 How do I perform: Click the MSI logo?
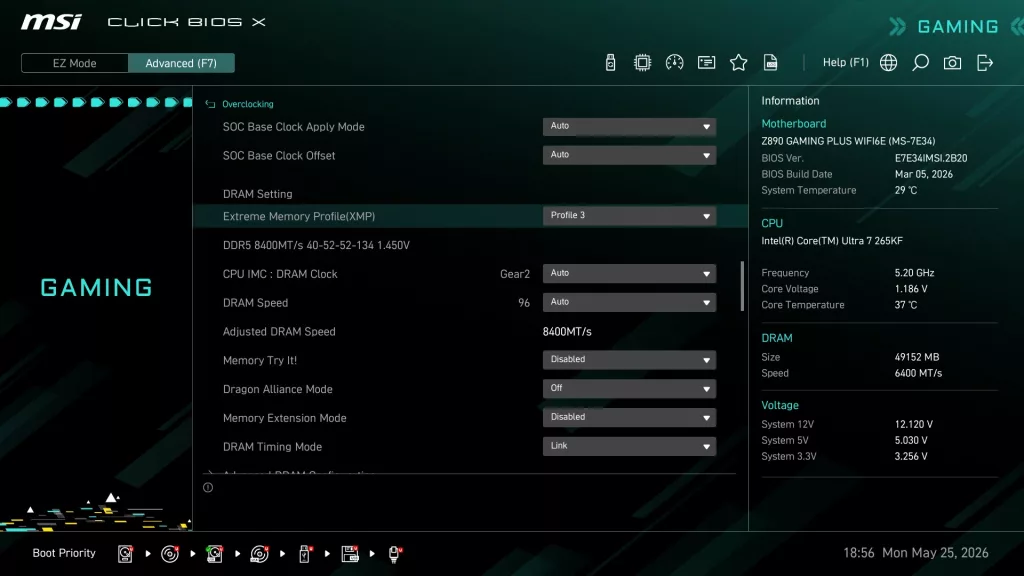pos(51,22)
